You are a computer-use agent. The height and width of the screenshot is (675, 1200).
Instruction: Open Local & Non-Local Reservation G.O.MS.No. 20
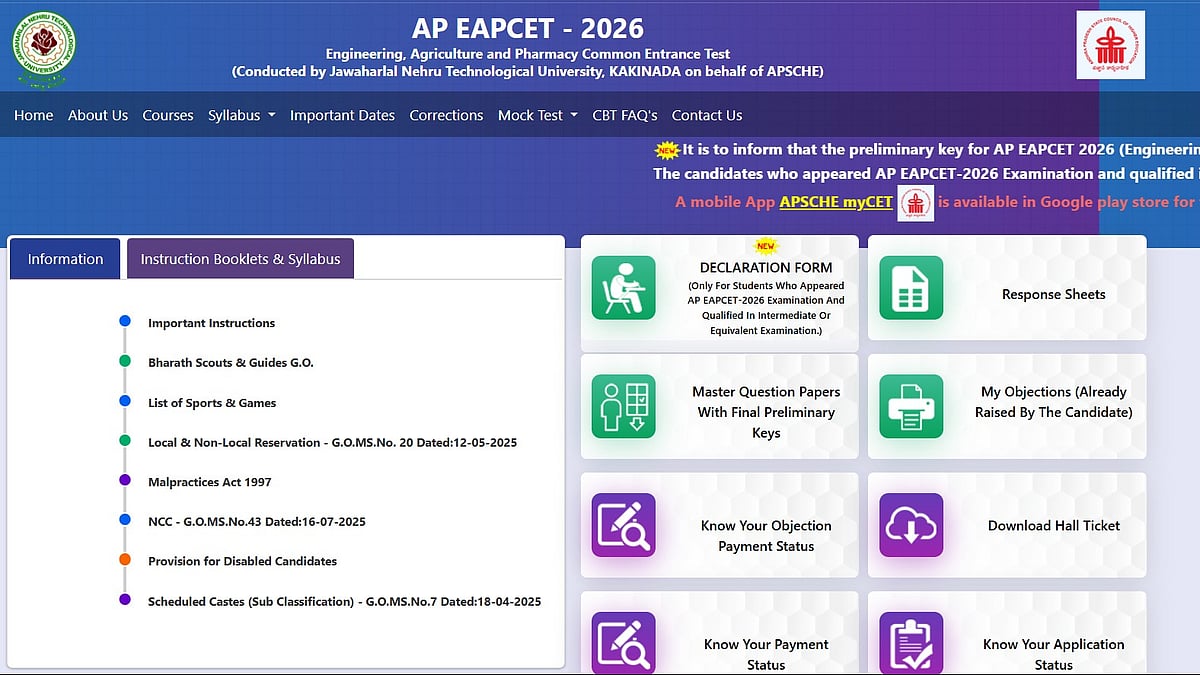(332, 442)
